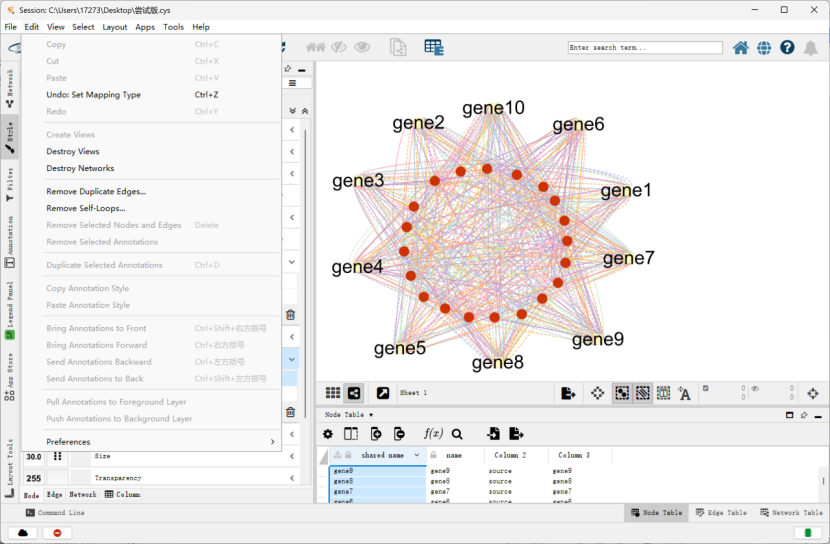
Task: Open the Layout Tools side panel tab
Action: (x=10, y=468)
